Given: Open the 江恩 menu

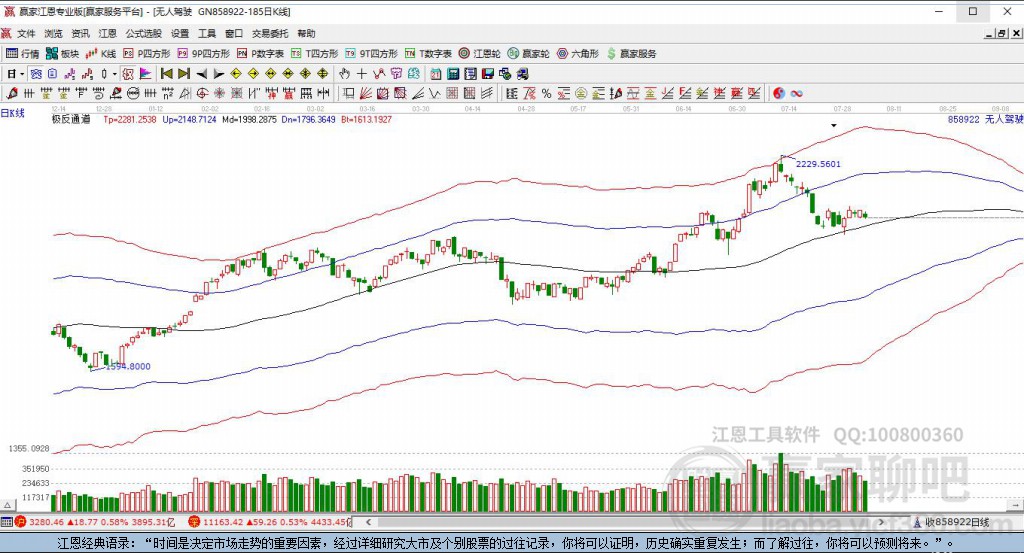Looking at the screenshot, I should 107,33.
